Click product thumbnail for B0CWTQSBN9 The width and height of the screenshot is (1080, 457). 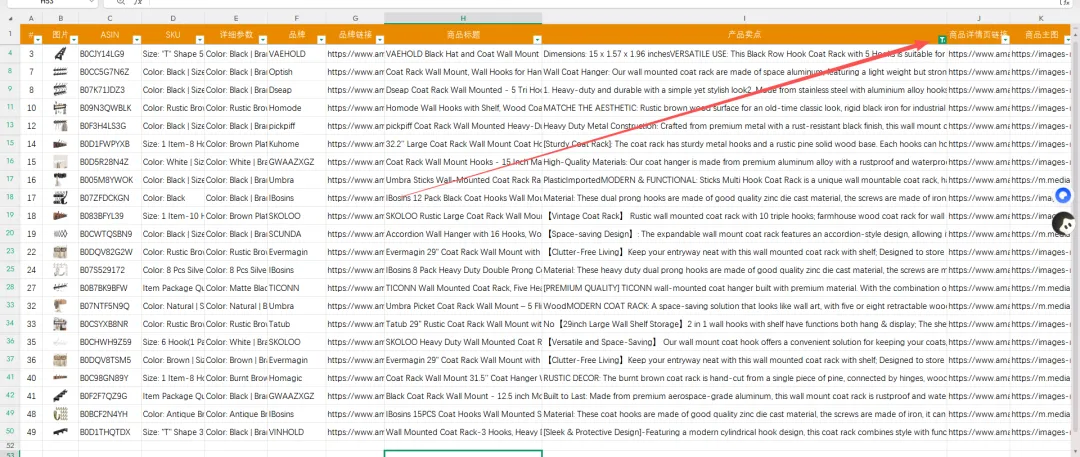(x=61, y=234)
